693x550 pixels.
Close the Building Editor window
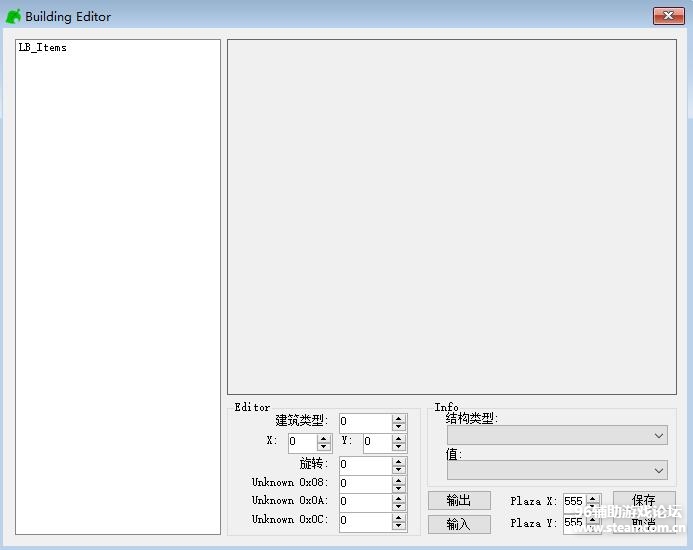click(668, 16)
